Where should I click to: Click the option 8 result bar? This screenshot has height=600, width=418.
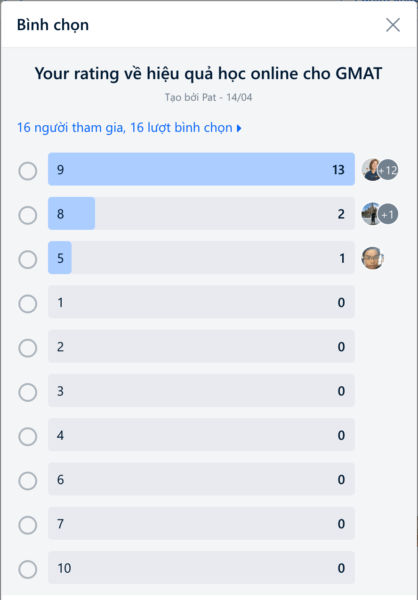[x=201, y=214]
